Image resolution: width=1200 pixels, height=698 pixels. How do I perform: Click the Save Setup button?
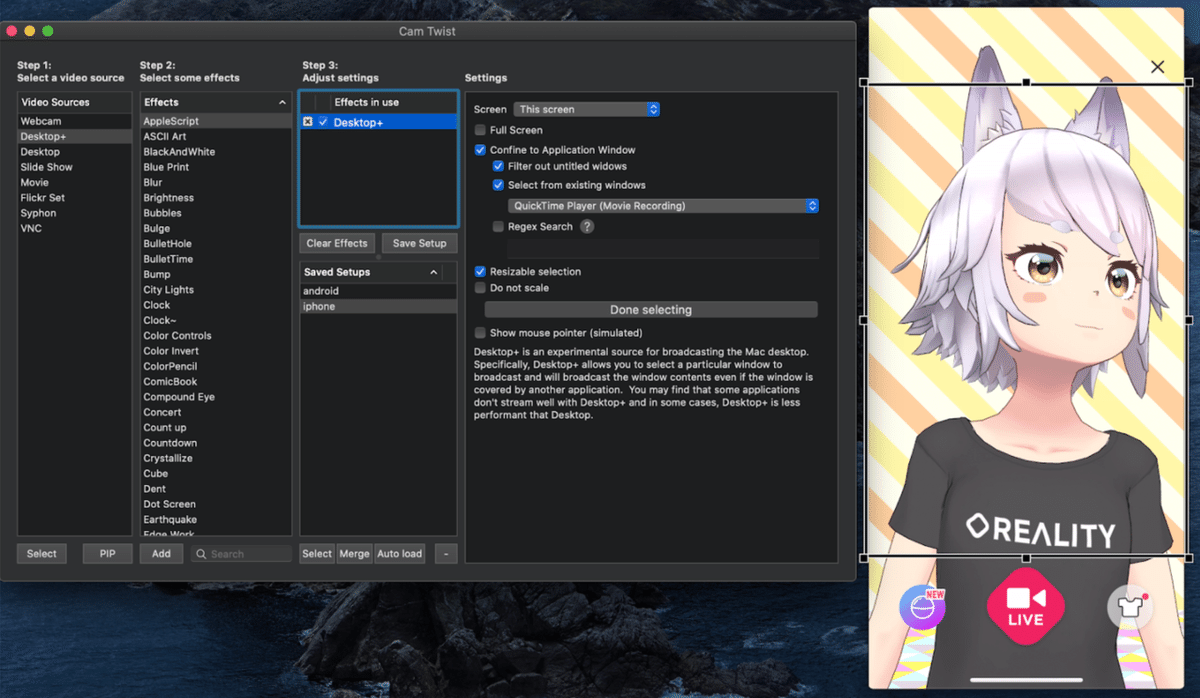coord(420,243)
